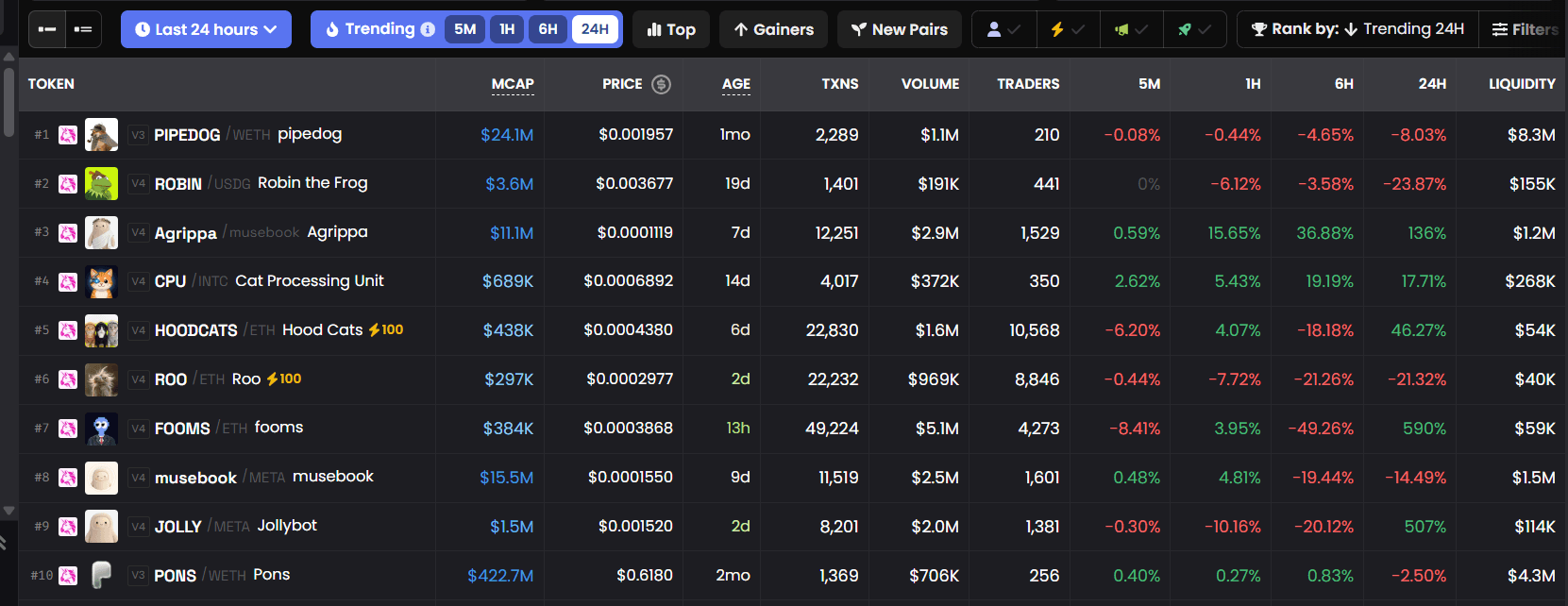Click the scrollbar down arrow
This screenshot has height=606, width=1568.
click(x=8, y=511)
